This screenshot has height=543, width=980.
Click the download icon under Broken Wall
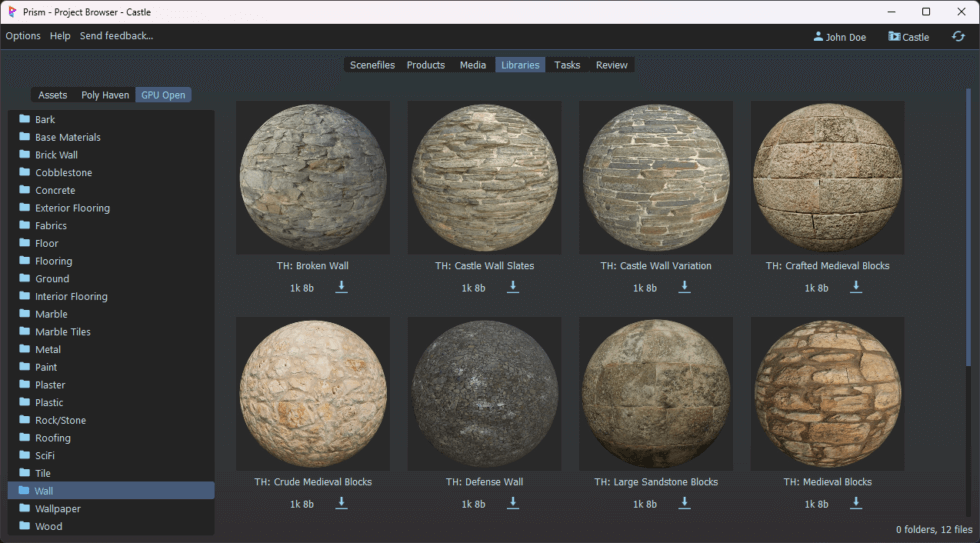coord(341,287)
